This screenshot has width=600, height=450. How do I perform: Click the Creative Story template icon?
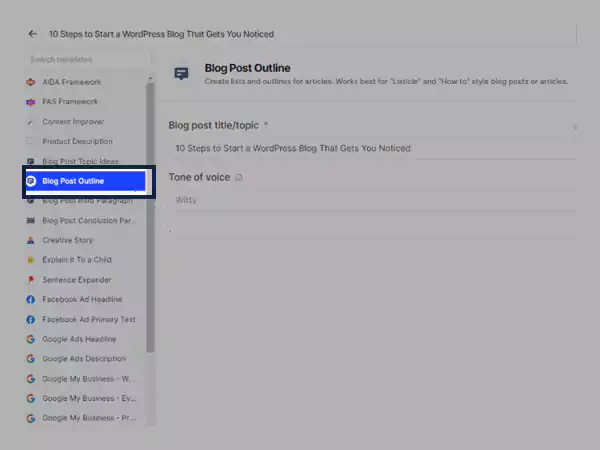[x=31, y=240]
